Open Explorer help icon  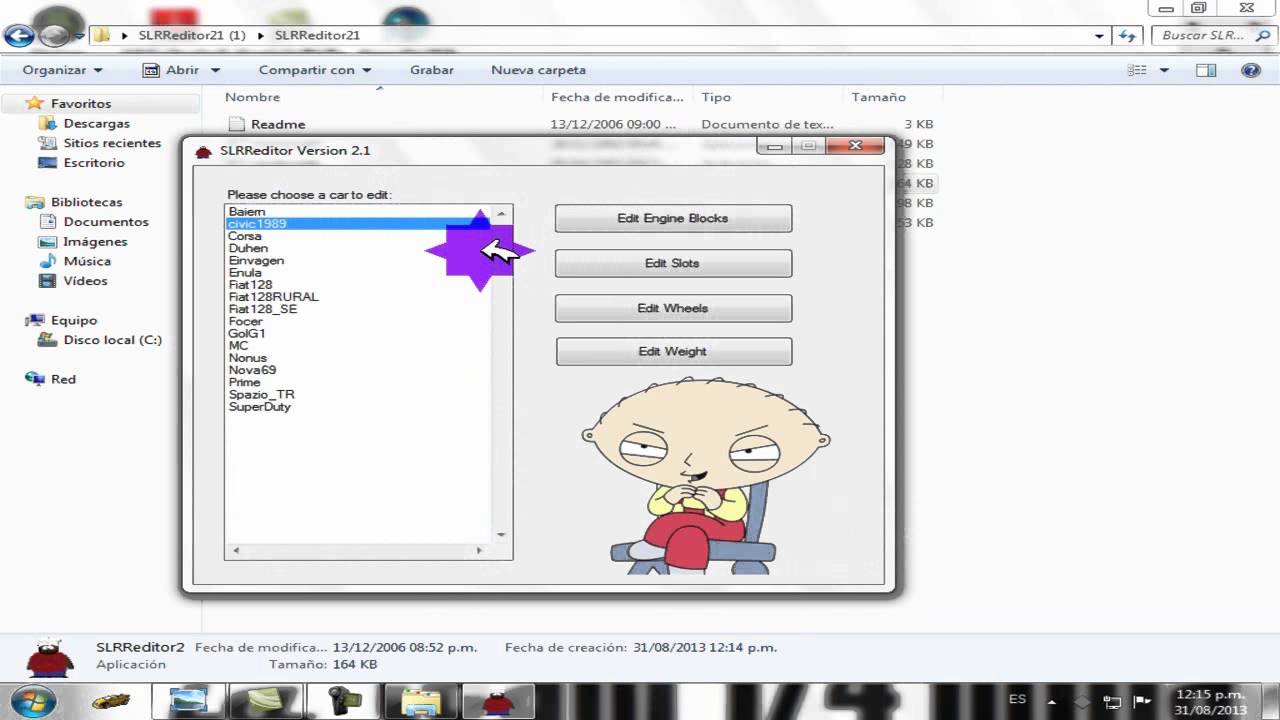1250,70
